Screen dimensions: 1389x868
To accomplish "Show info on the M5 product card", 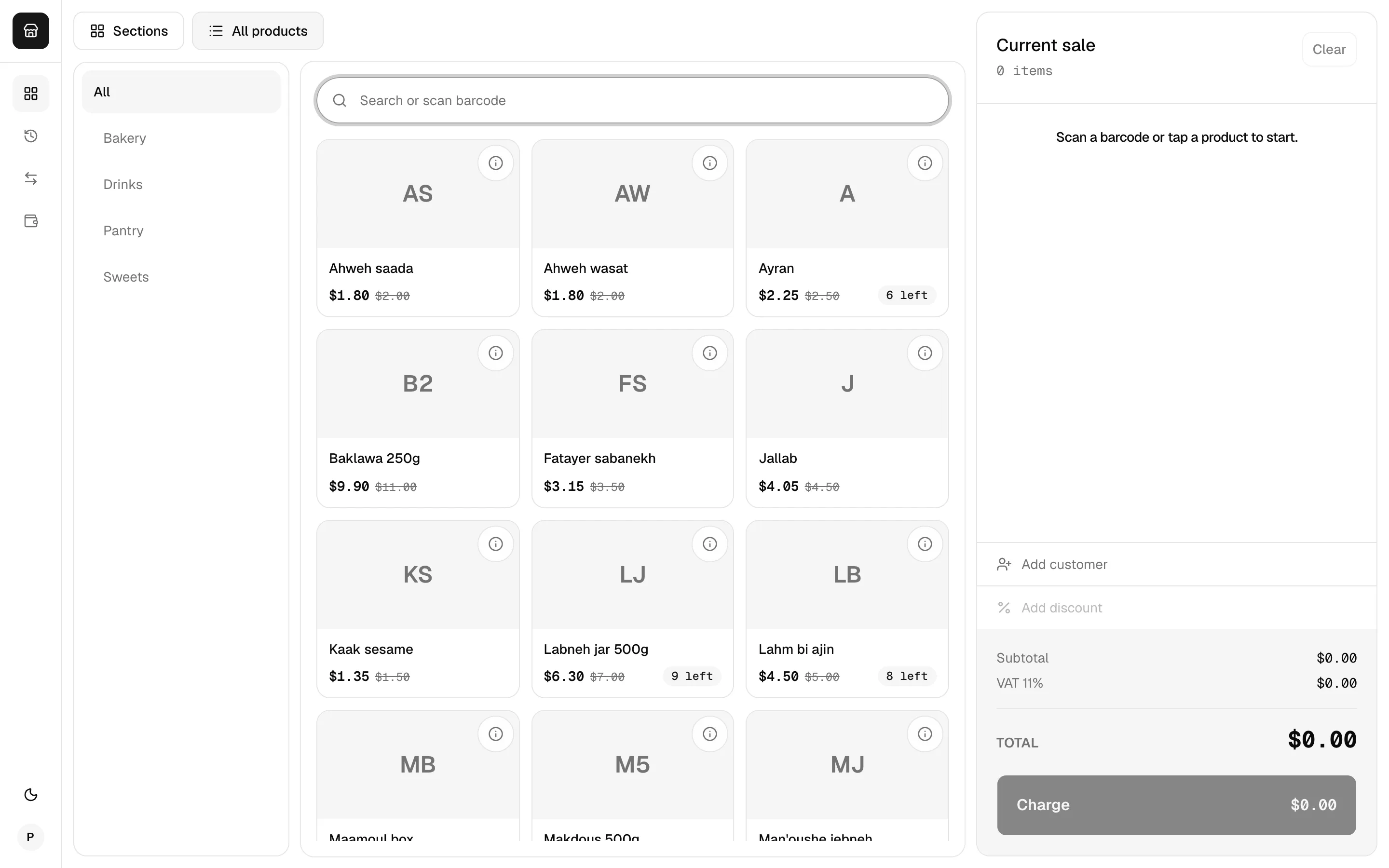I will click(710, 734).
